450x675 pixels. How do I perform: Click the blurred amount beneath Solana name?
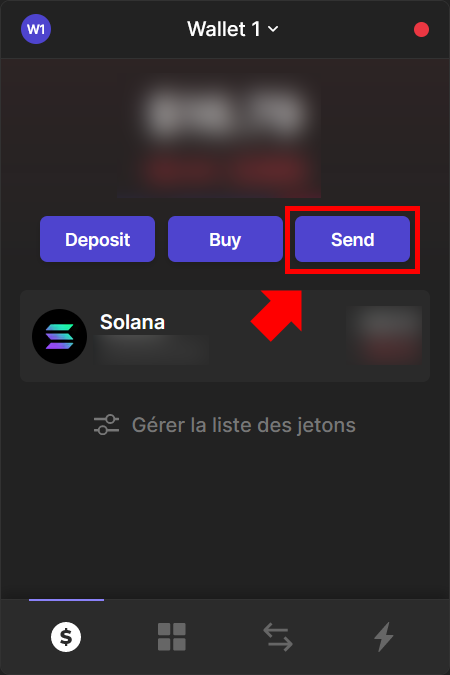(152, 350)
